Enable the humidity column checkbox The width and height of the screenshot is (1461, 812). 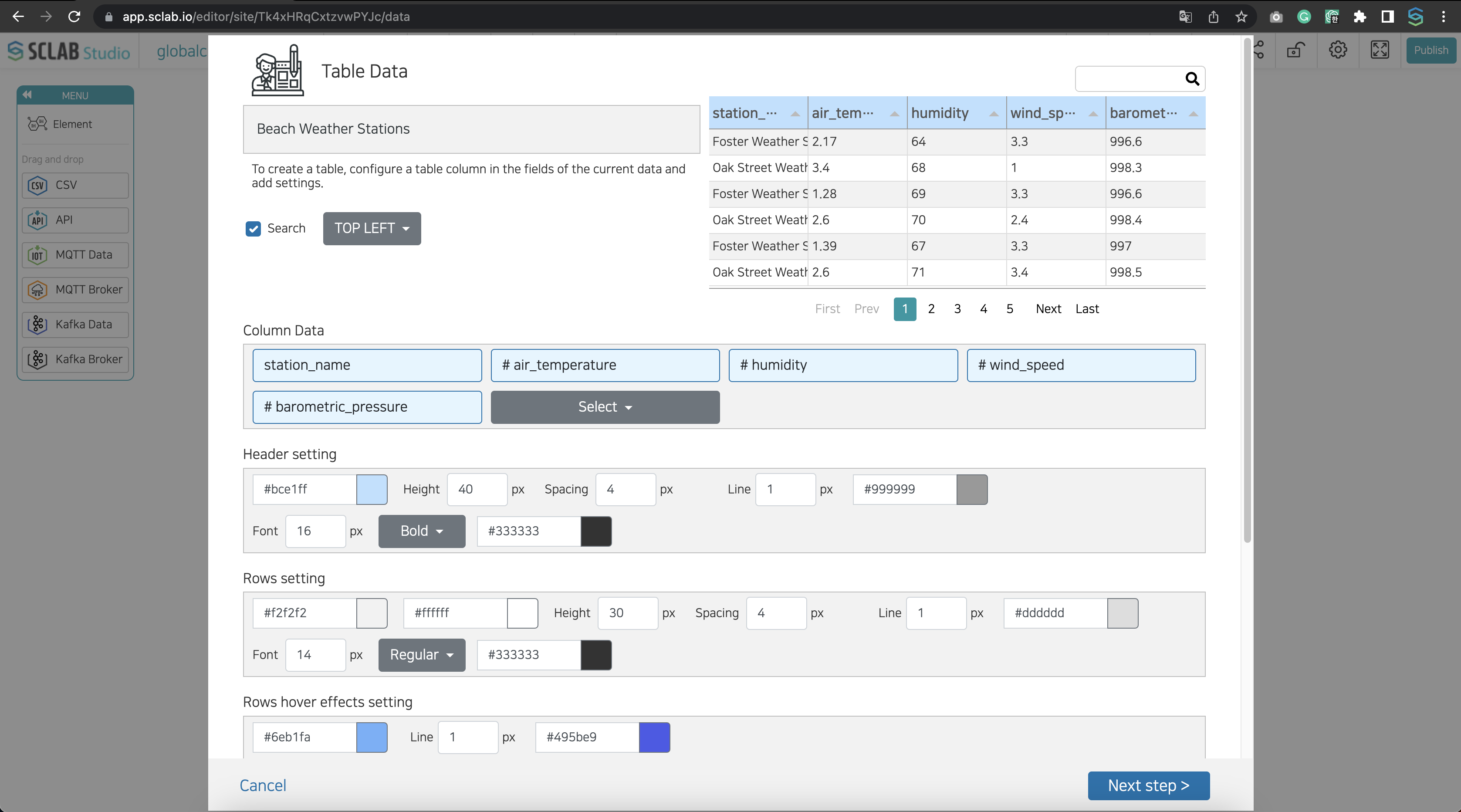843,364
